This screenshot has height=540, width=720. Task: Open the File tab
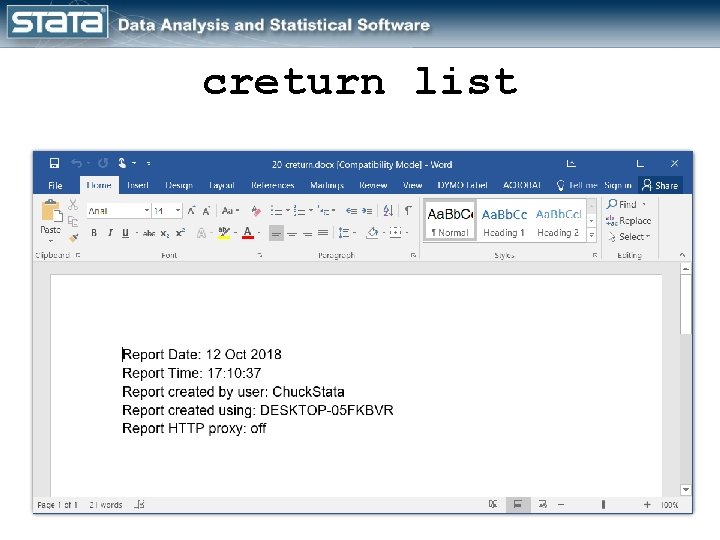point(55,185)
